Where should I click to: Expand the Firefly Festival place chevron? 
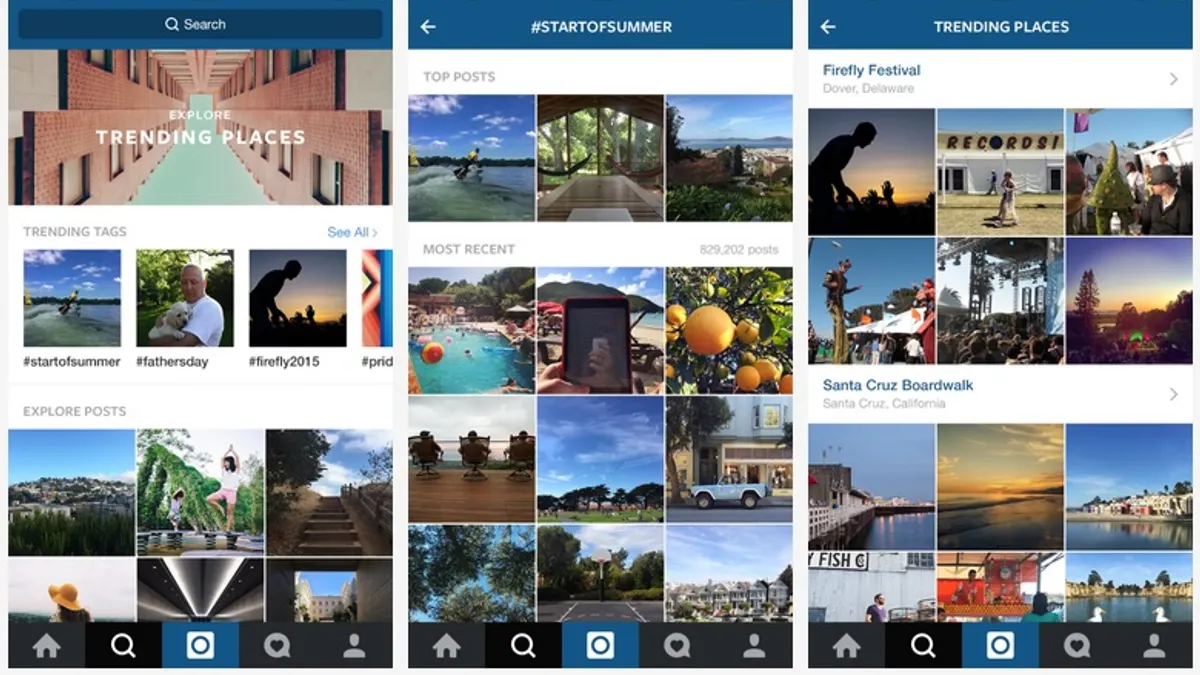tap(1174, 79)
